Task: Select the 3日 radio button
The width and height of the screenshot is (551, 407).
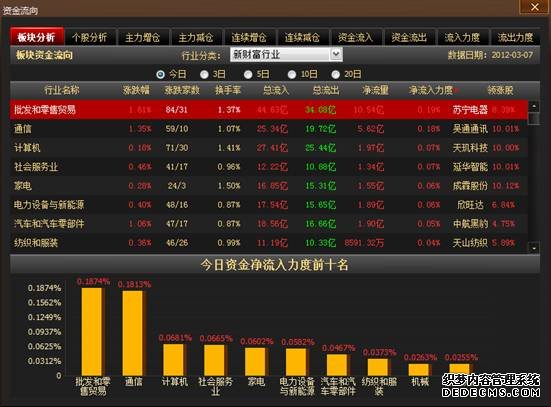Action: [204, 74]
